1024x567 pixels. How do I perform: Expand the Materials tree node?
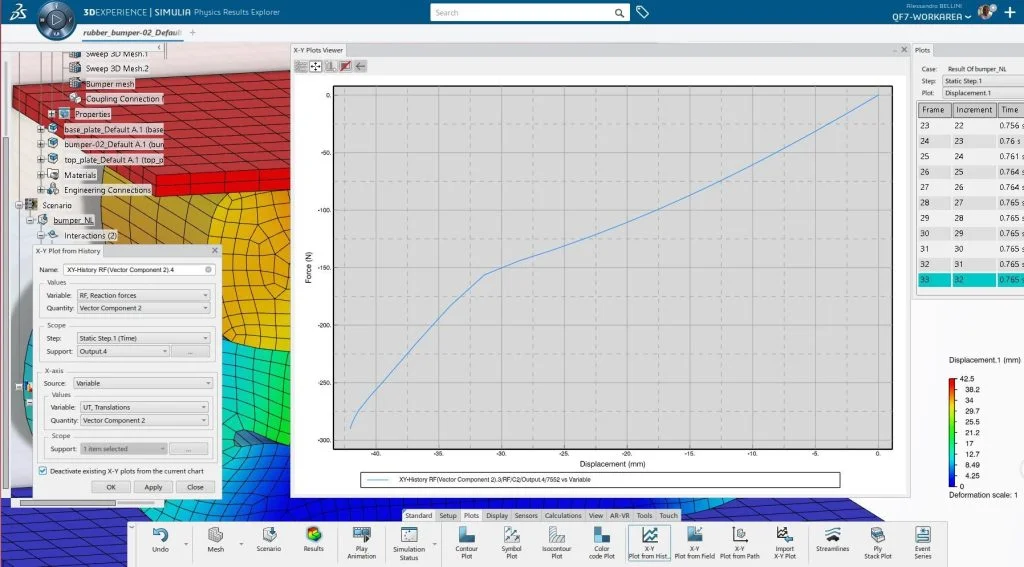pos(41,175)
